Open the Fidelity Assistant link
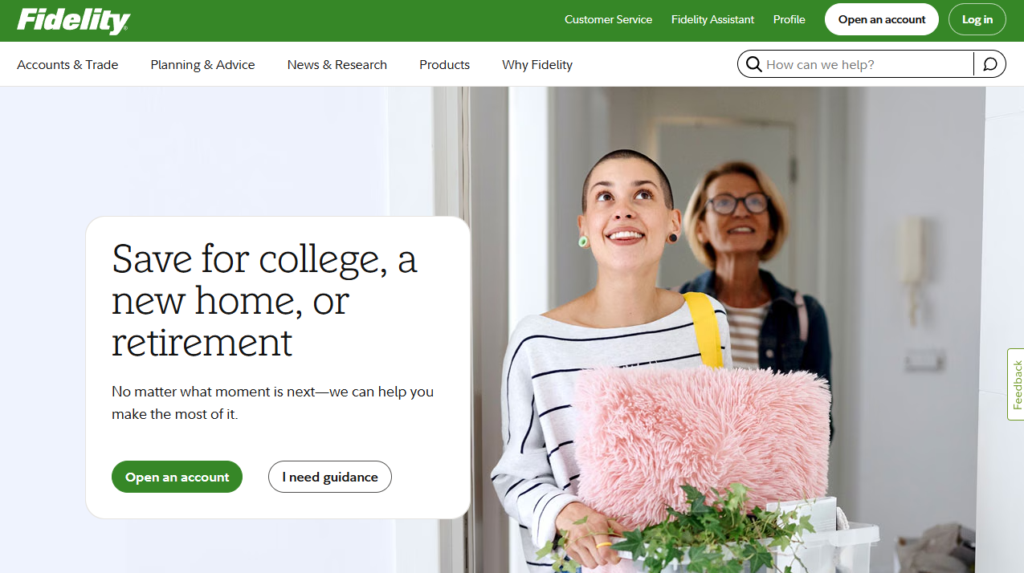 click(712, 20)
